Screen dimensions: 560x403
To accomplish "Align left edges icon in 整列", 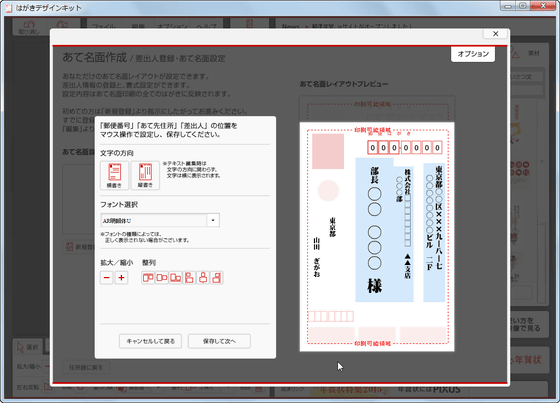I will (189, 278).
